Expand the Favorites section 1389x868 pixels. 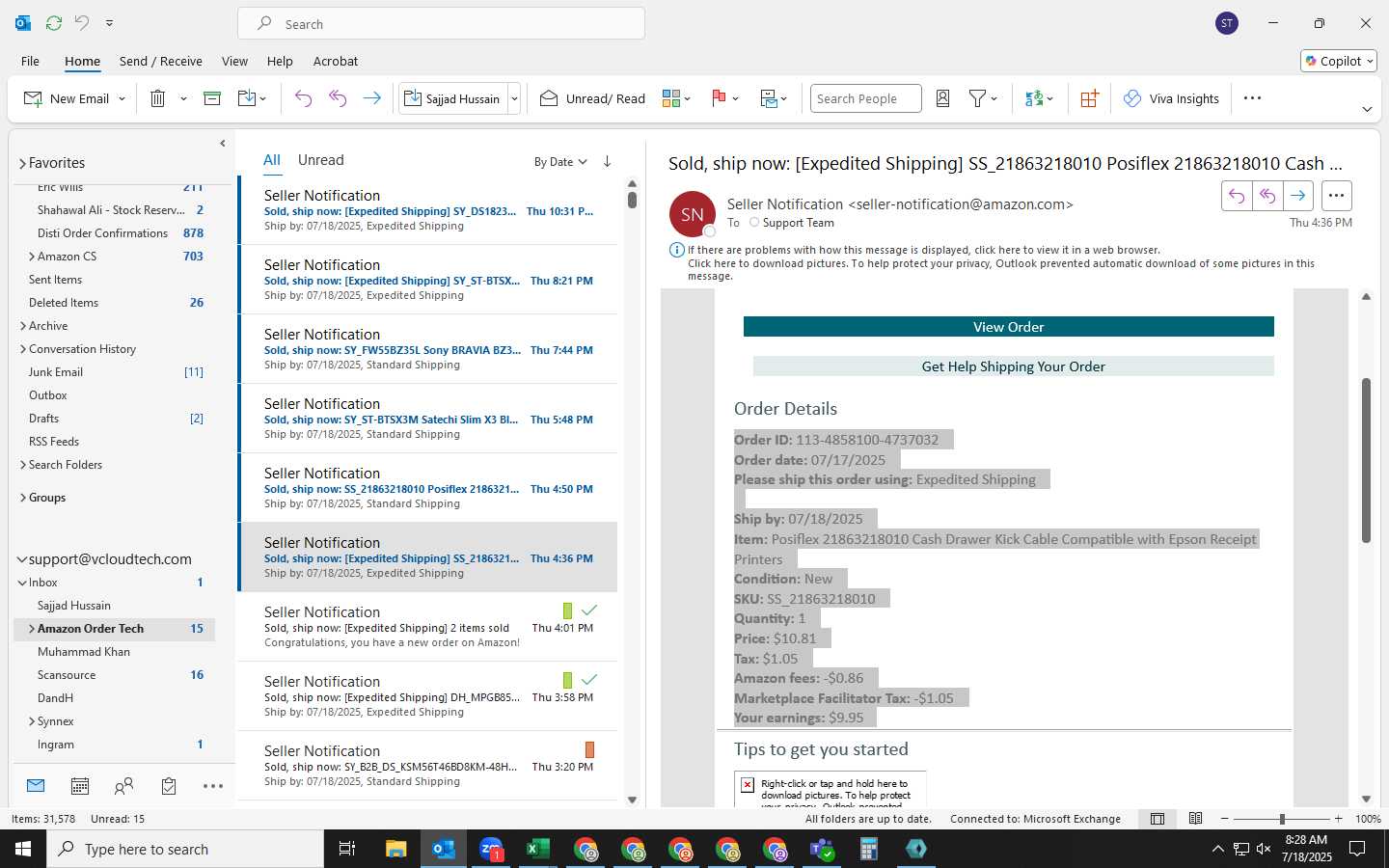point(22,163)
